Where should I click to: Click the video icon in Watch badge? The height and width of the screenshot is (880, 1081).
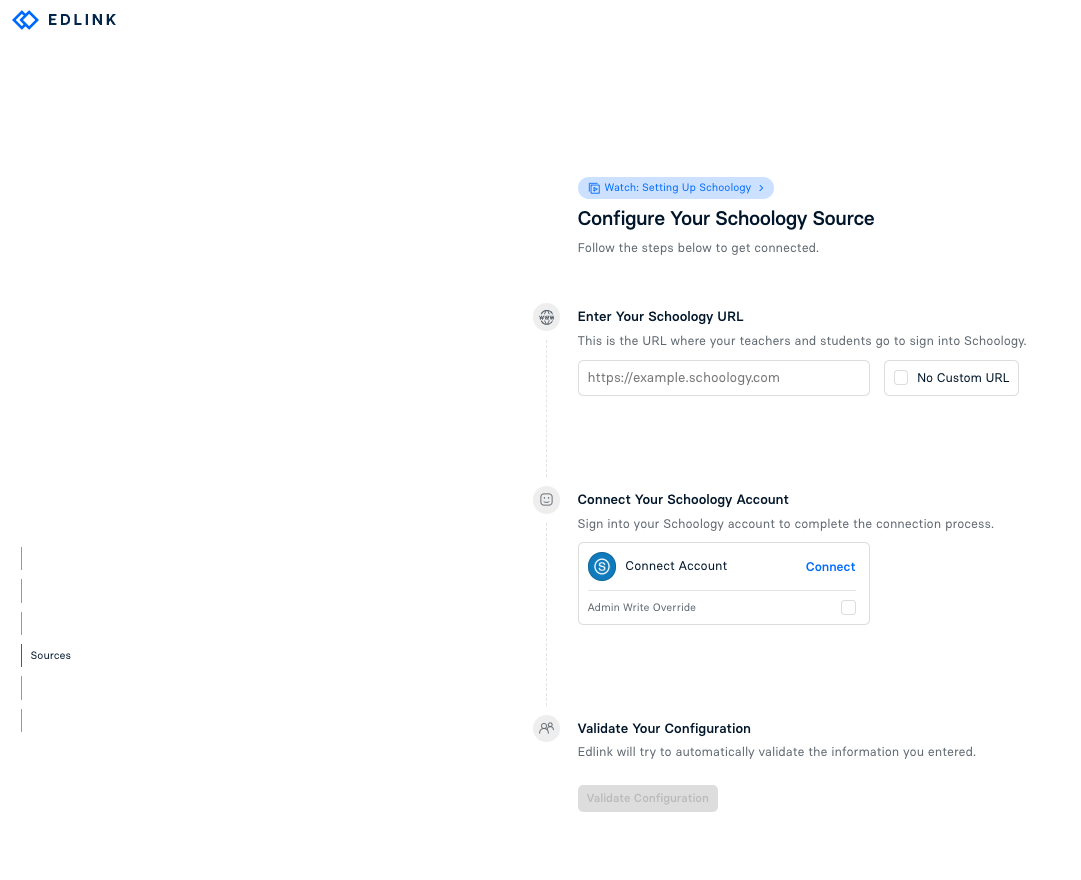594,188
